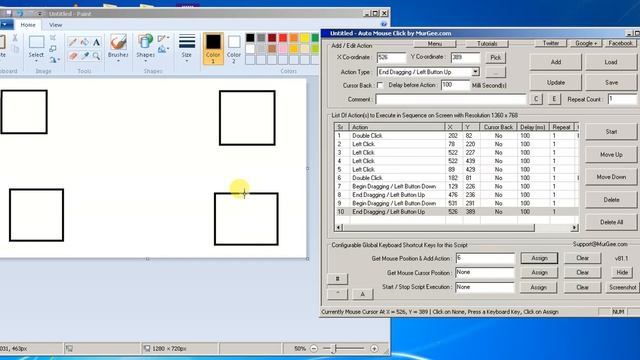Select Color 2 background box
This screenshot has height=360, width=640.
234,49
